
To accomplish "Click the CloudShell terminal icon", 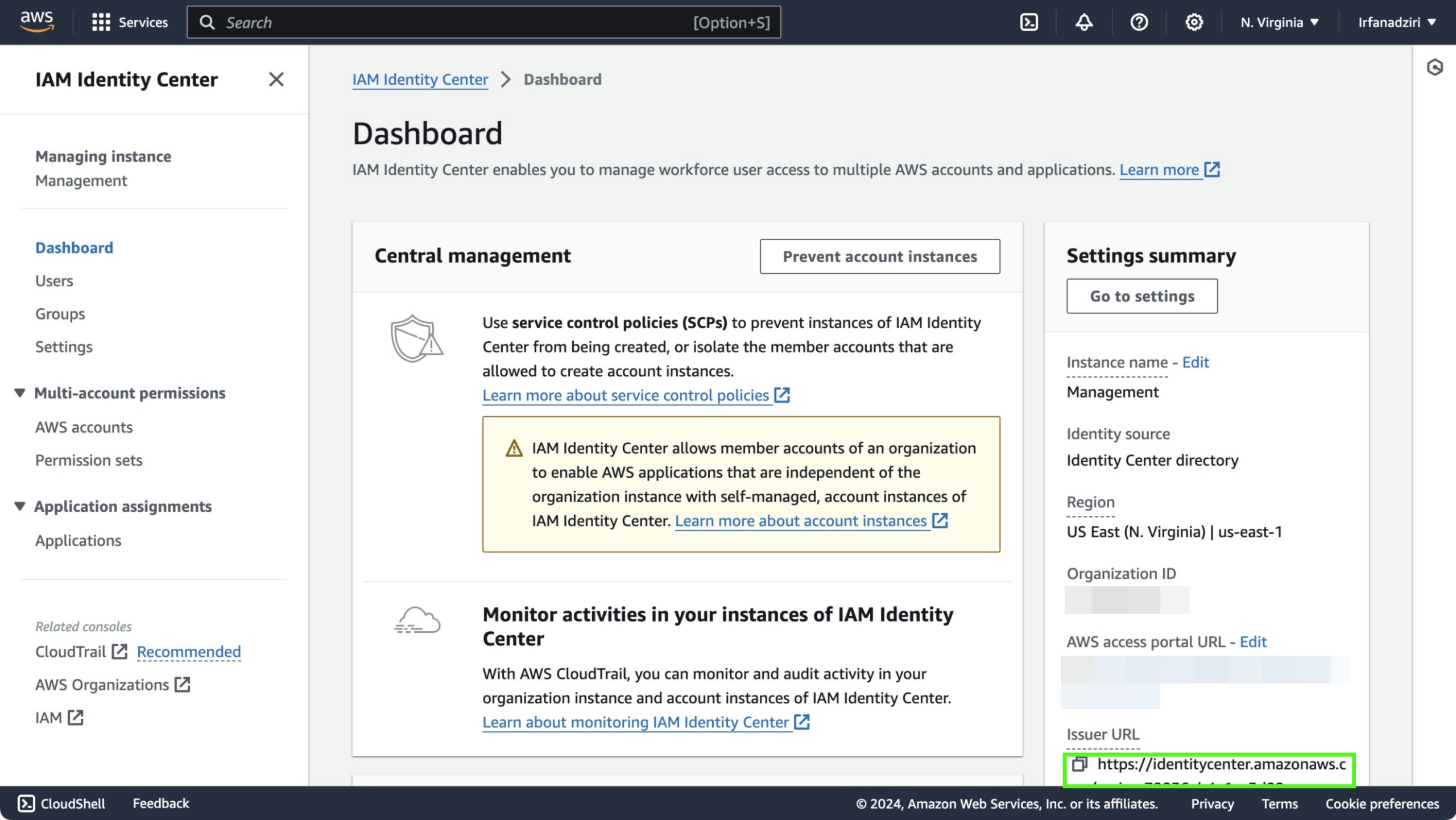I will (x=1029, y=22).
